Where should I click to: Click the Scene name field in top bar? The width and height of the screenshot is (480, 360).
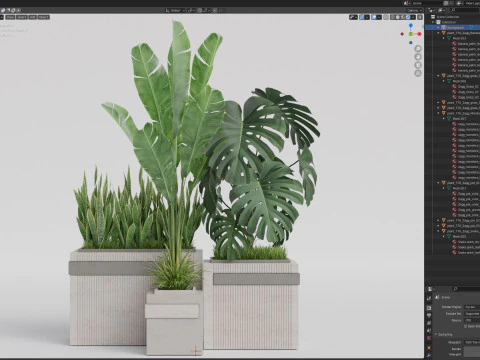[x=427, y=3]
